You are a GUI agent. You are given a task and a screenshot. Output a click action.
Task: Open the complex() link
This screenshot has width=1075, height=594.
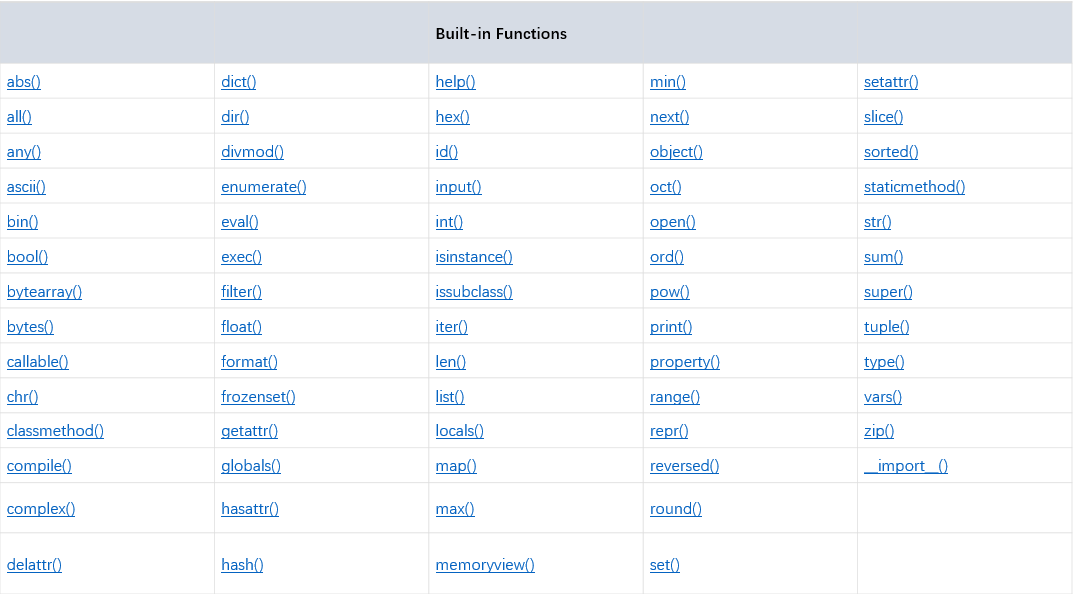coord(41,509)
